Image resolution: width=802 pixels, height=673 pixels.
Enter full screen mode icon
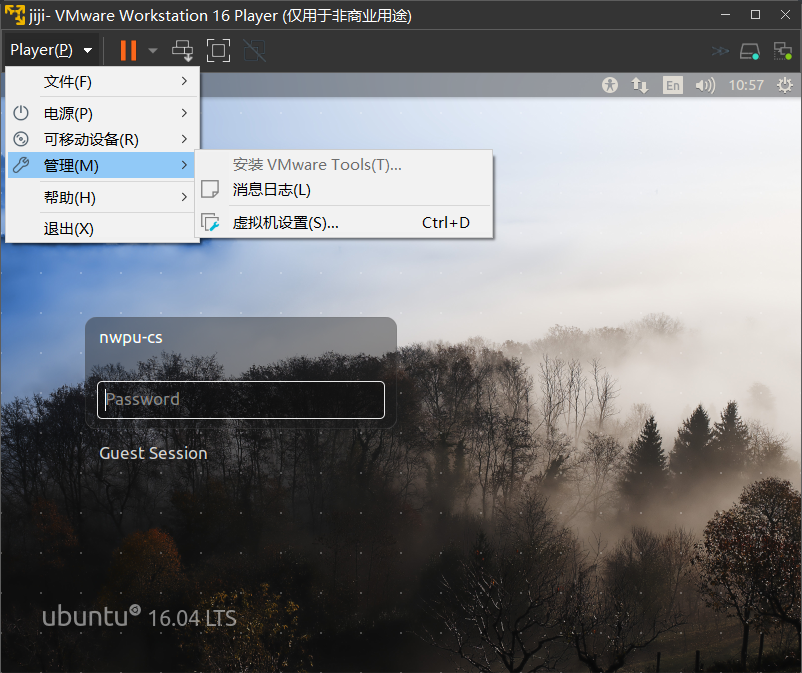[x=218, y=50]
